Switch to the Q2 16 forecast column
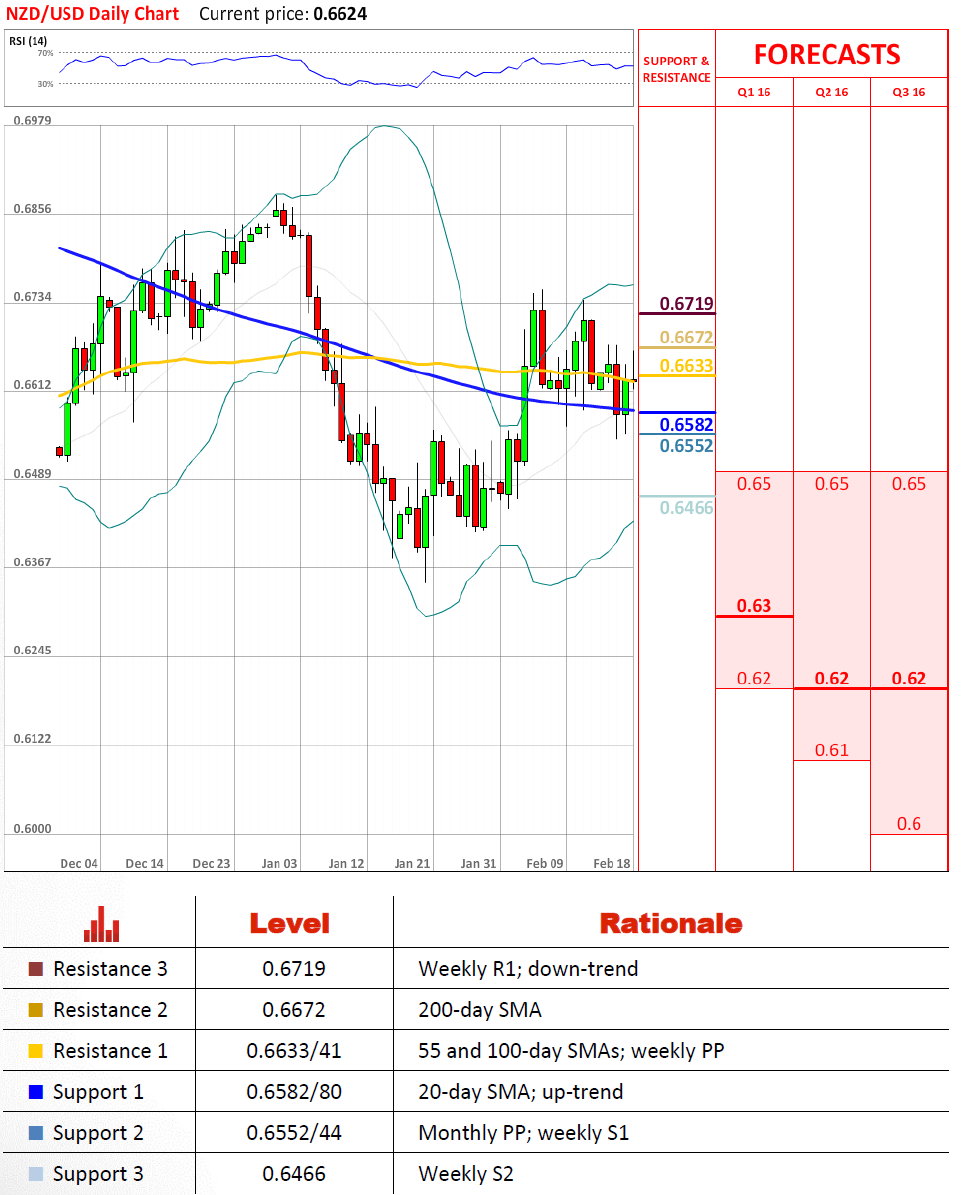This screenshot has width=962, height=1195. (832, 92)
